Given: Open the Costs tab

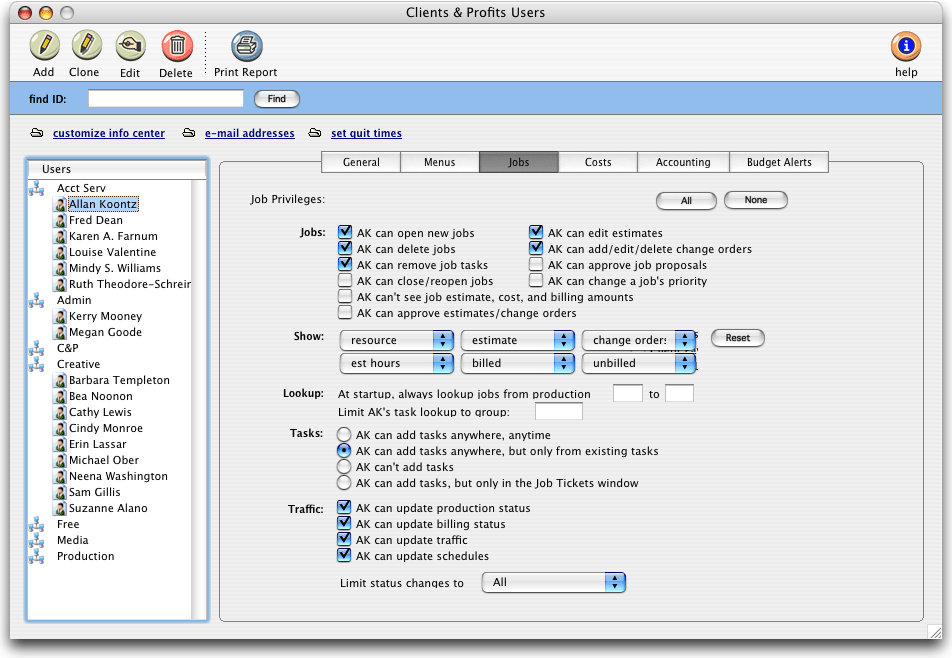Looking at the screenshot, I should pyautogui.click(x=598, y=162).
